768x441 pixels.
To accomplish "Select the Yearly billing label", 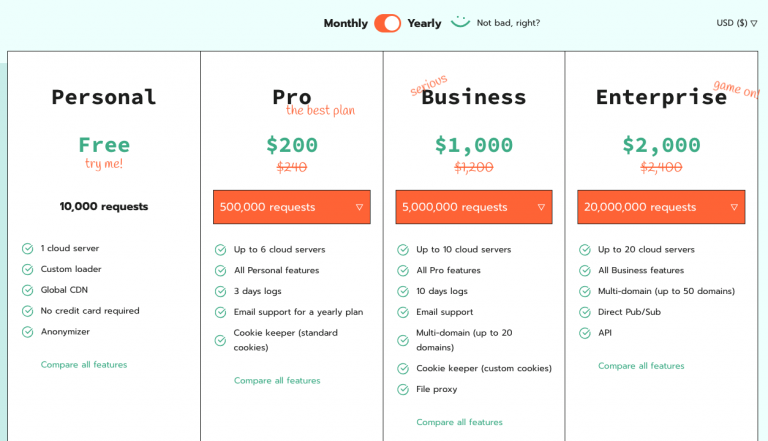I will 424,23.
